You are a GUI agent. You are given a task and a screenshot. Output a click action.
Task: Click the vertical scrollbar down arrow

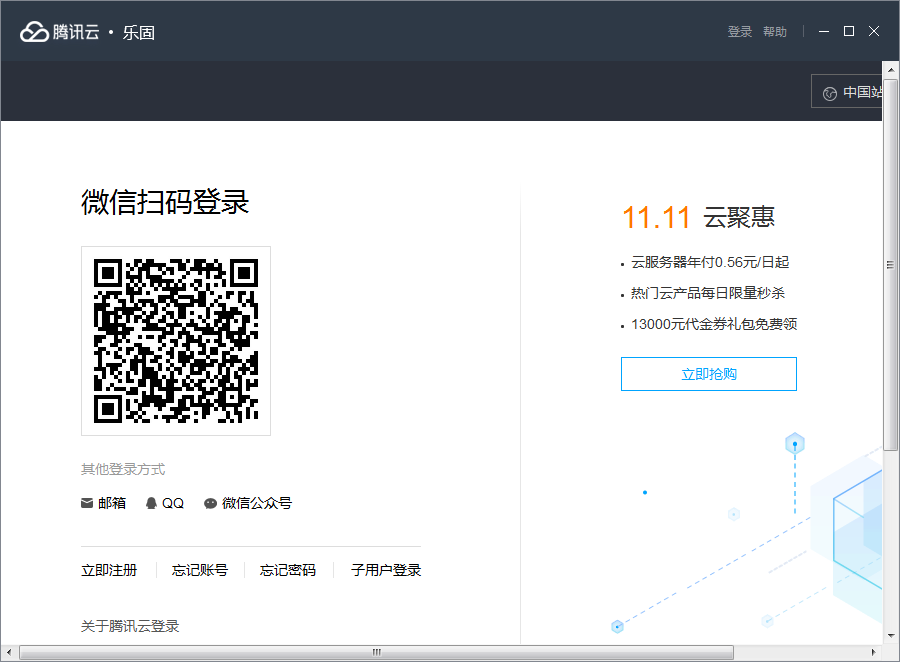pos(891,636)
